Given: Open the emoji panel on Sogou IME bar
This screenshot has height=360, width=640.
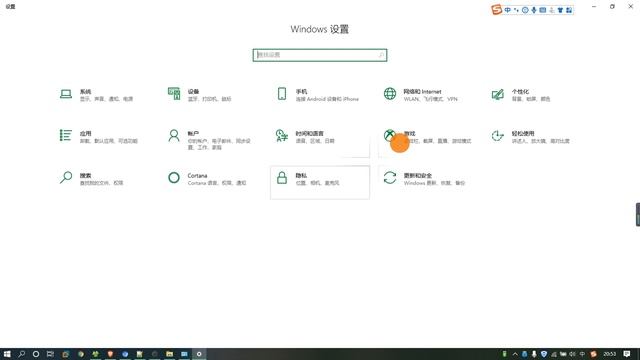Looking at the screenshot, I should [525, 10].
